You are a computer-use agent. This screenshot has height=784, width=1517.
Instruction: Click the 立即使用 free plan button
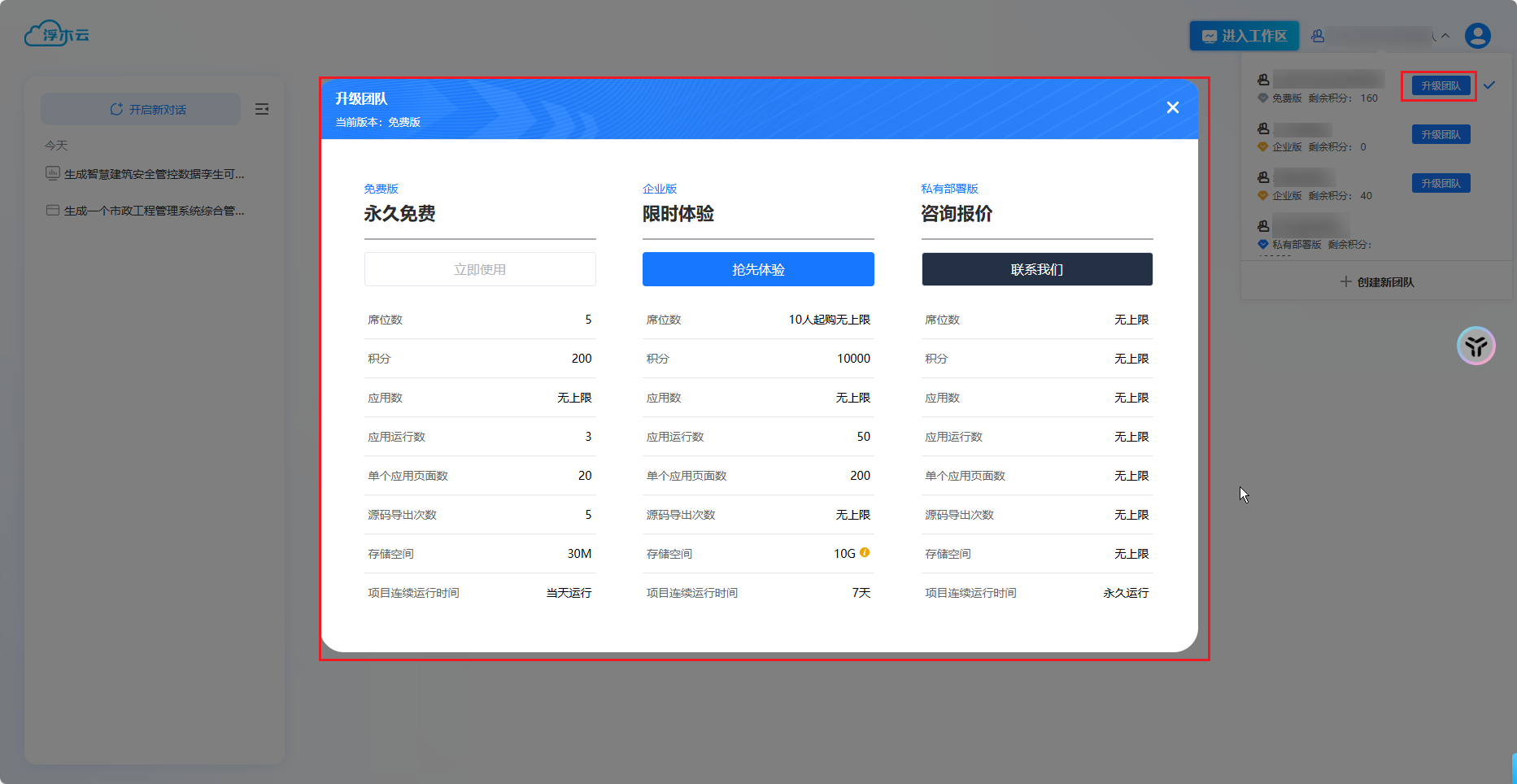coord(480,269)
